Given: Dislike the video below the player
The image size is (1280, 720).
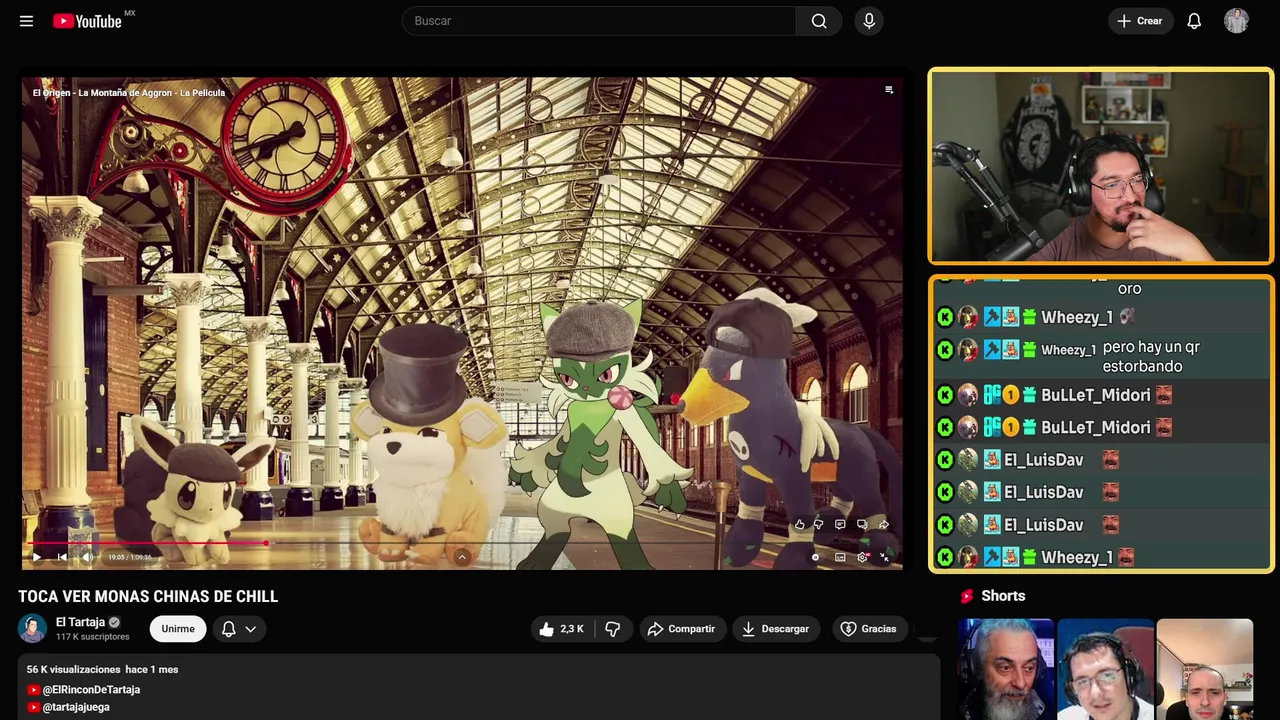Looking at the screenshot, I should click(x=613, y=629).
